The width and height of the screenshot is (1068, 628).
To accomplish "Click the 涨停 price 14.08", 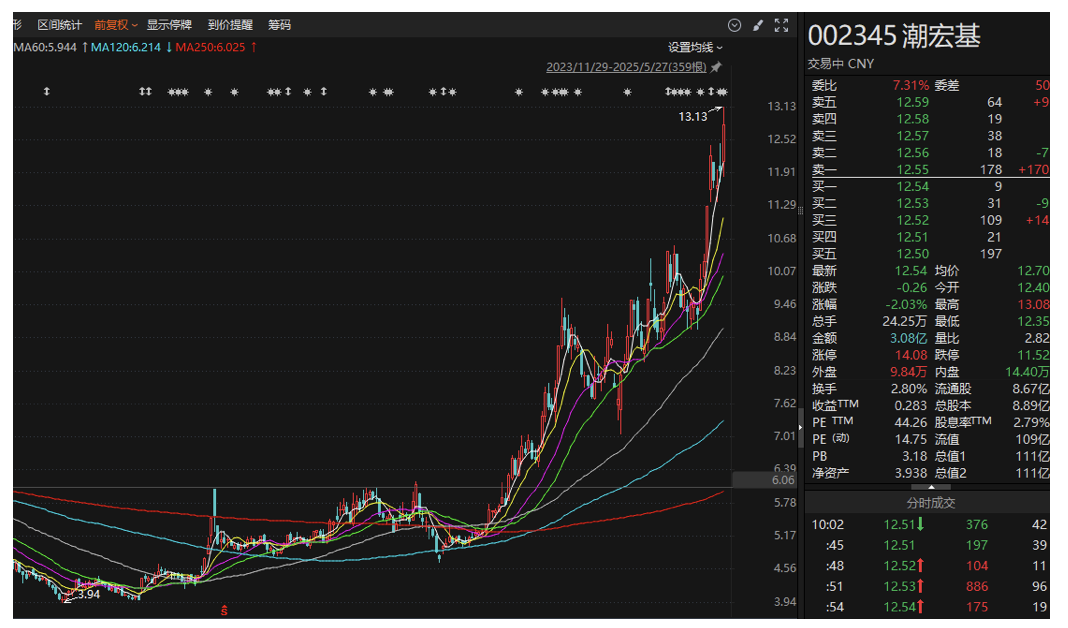I will 911,356.
